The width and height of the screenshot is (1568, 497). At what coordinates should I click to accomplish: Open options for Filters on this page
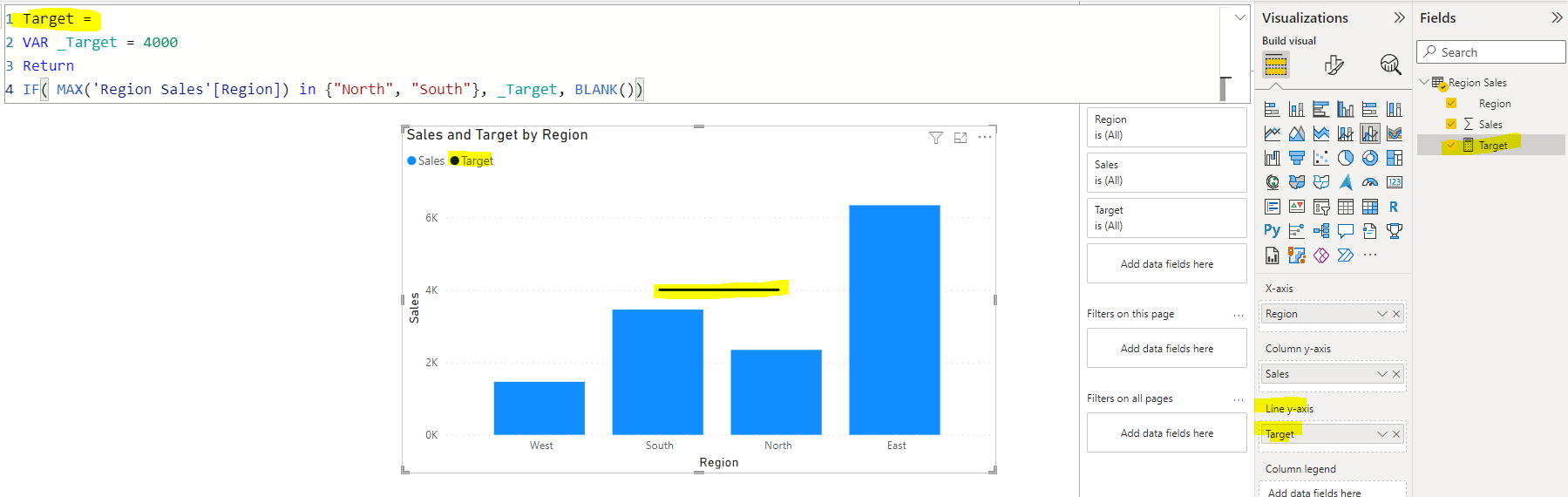pos(1238,315)
